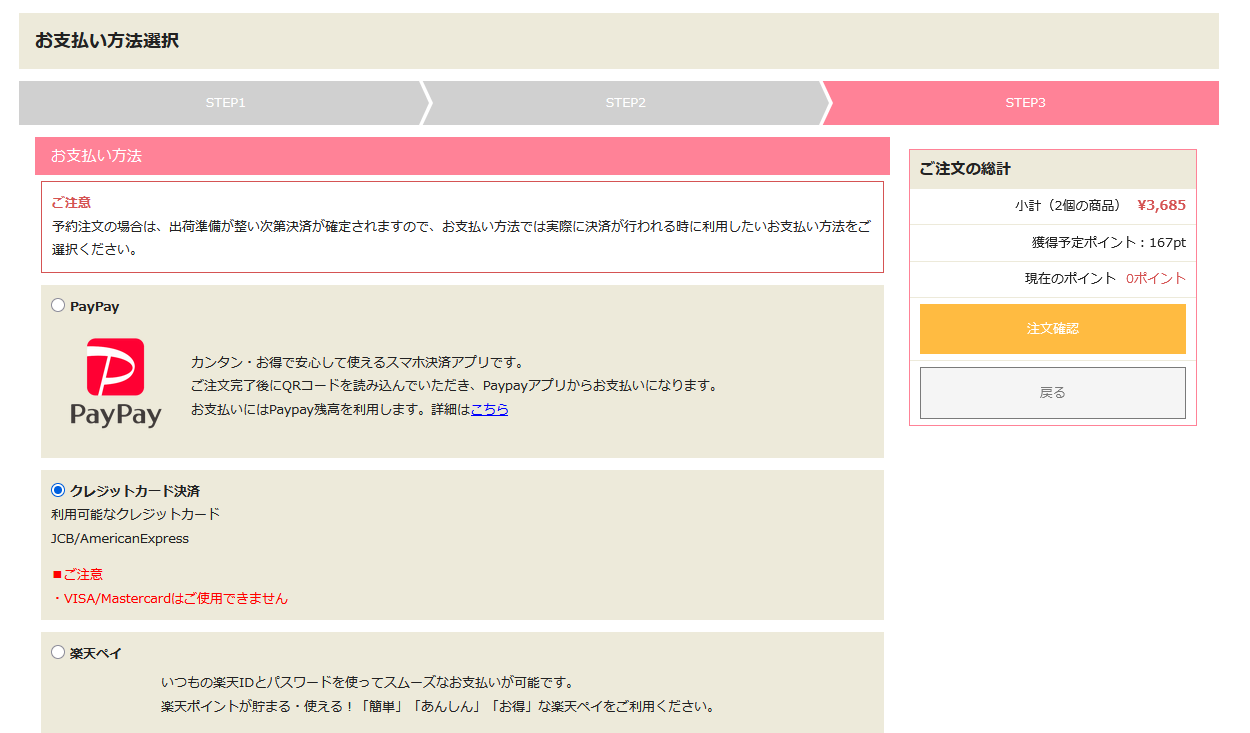Click the subtotal amount ¥3,685
The height and width of the screenshot is (733, 1250).
coord(1161,205)
